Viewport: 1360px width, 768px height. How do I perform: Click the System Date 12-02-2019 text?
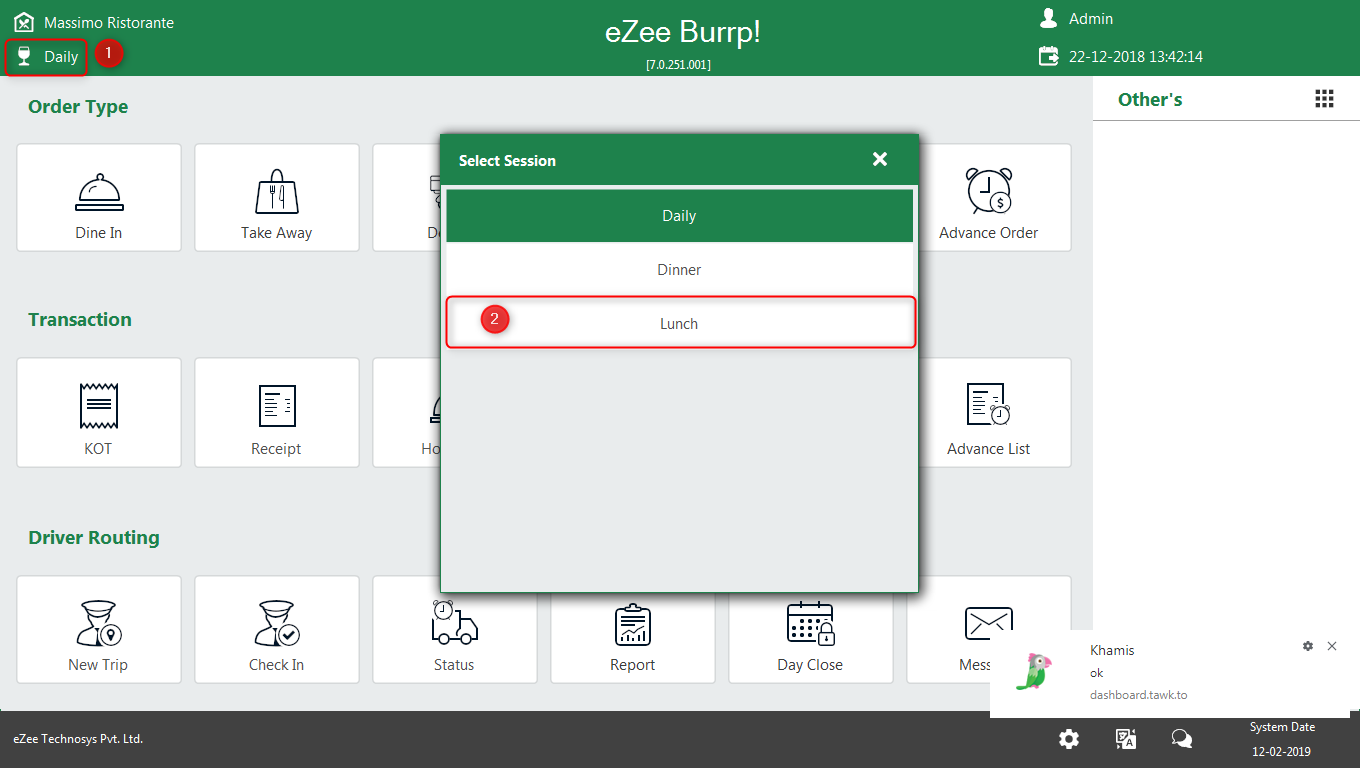coord(1282,739)
